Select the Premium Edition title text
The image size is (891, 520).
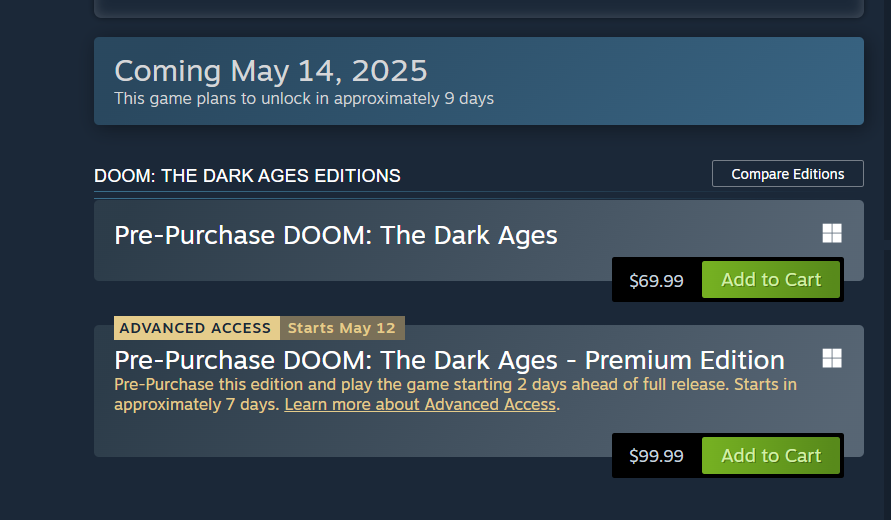pyautogui.click(x=449, y=360)
